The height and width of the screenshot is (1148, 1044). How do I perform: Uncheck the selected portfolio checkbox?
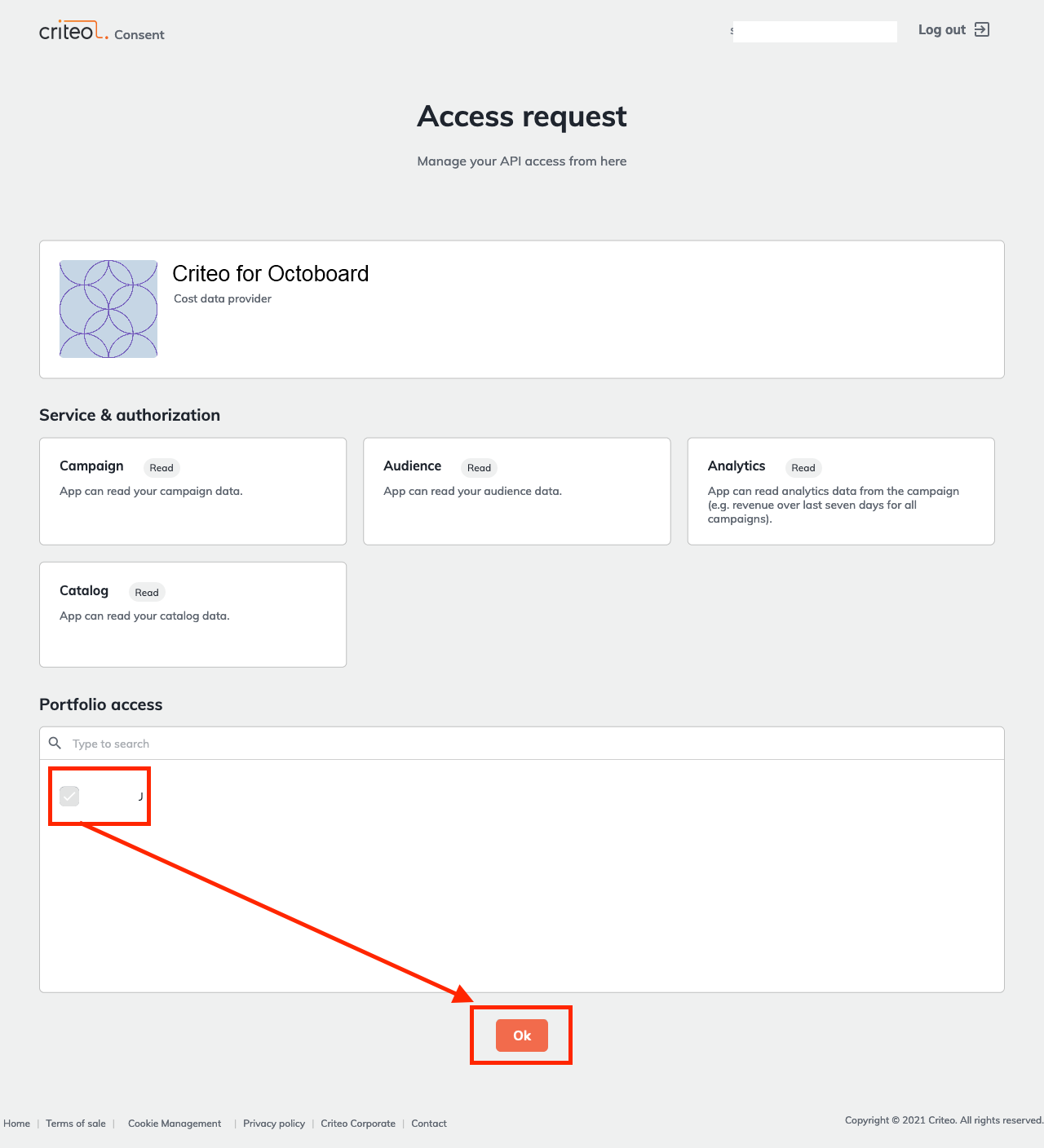click(69, 796)
